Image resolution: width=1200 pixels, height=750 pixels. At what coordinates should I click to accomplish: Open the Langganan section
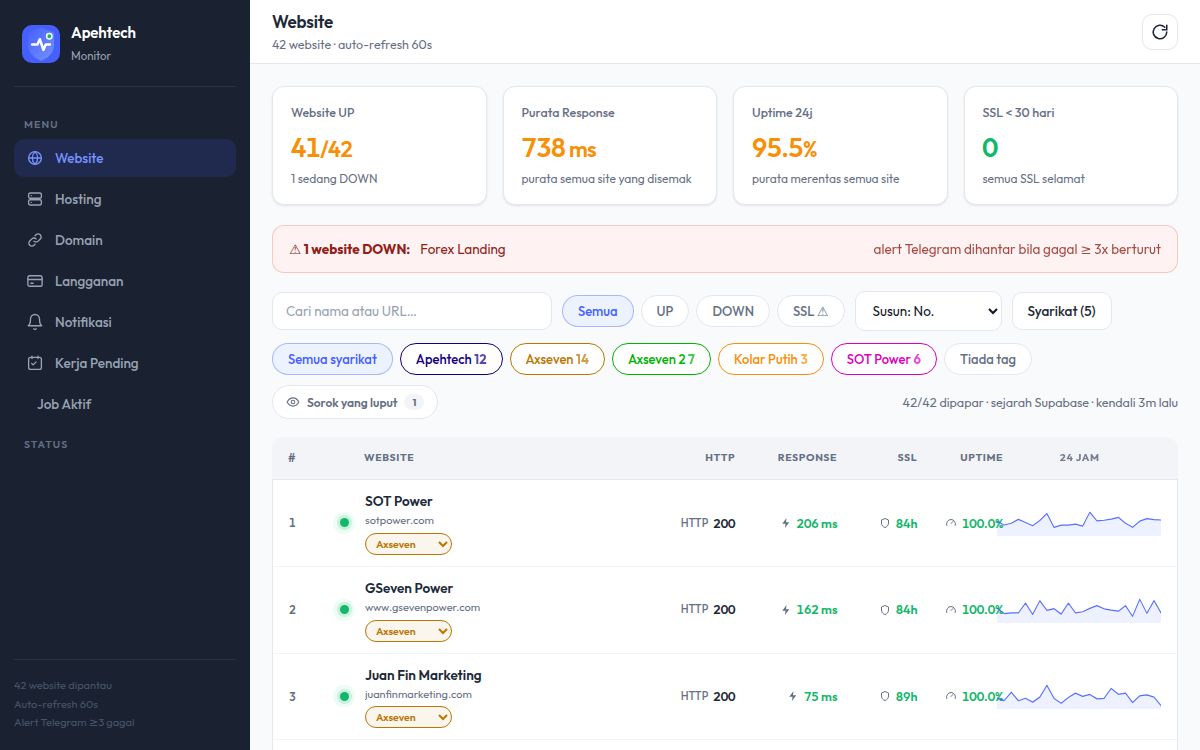click(x=125, y=281)
